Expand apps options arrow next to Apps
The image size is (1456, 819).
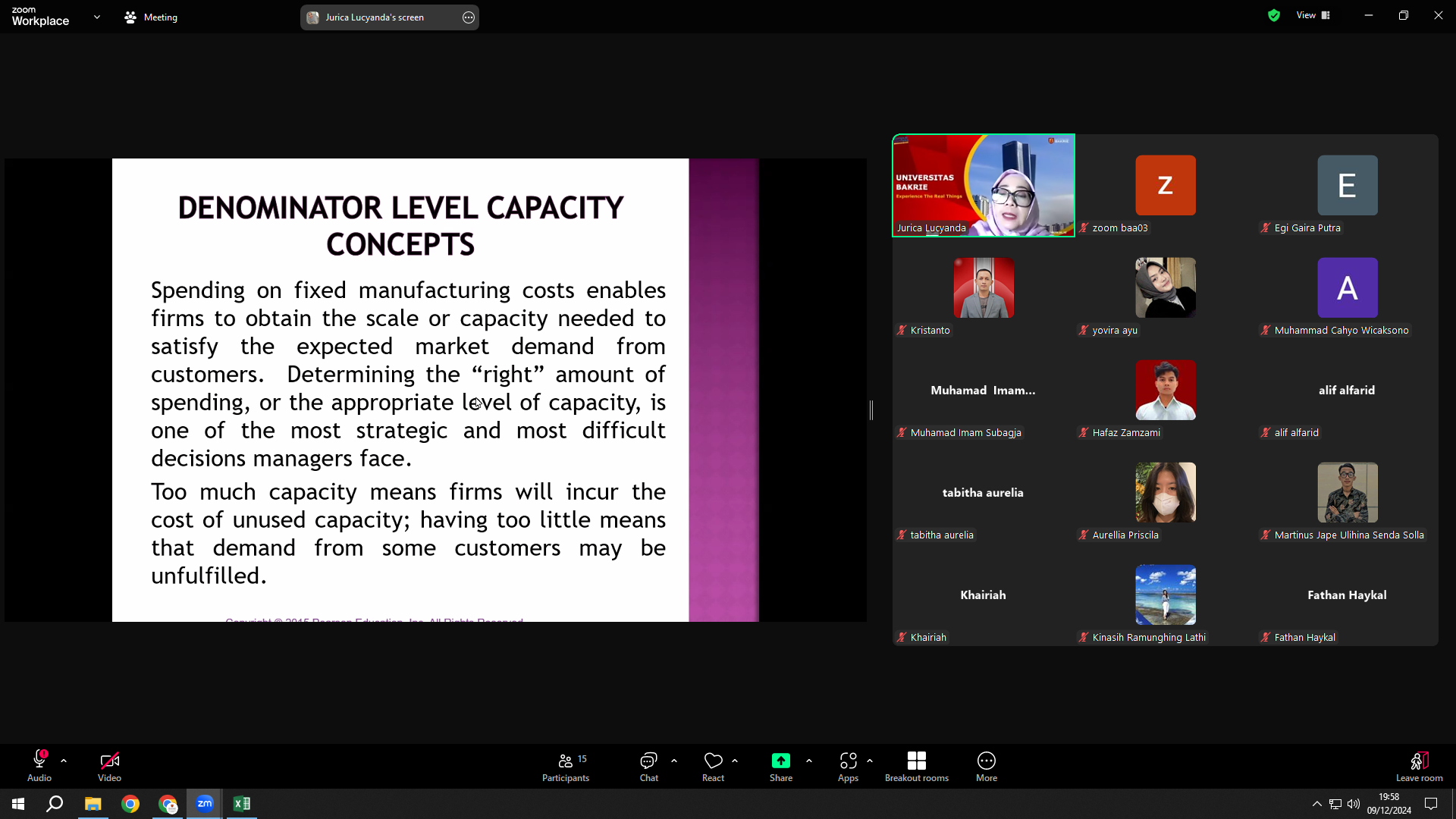[870, 760]
